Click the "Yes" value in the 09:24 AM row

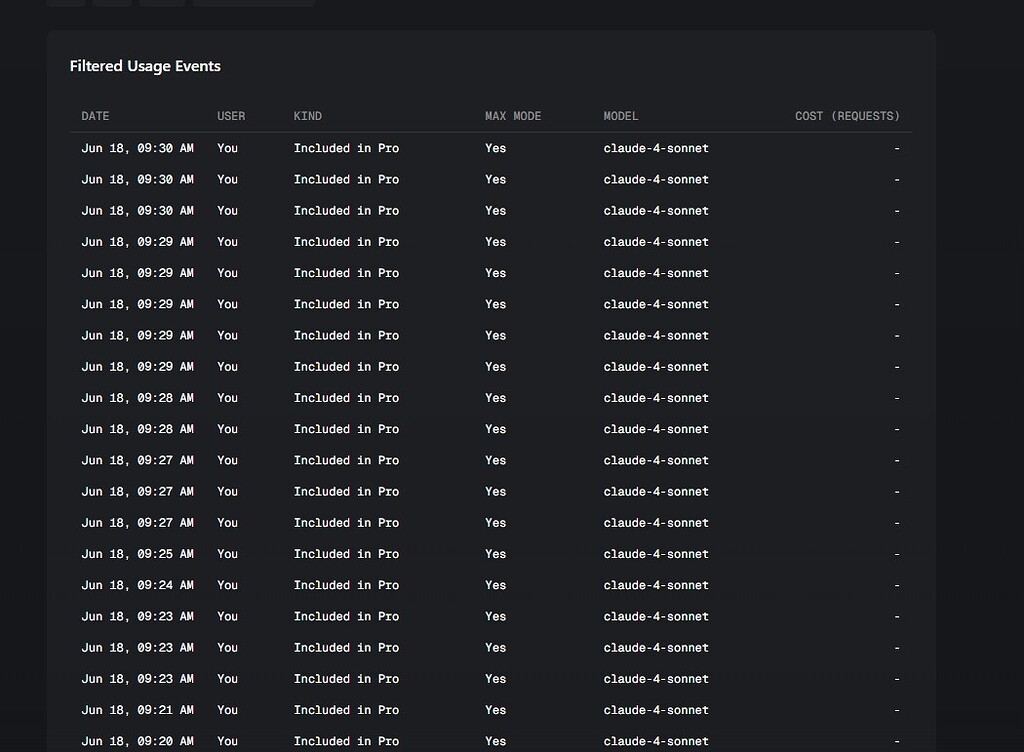coord(495,586)
